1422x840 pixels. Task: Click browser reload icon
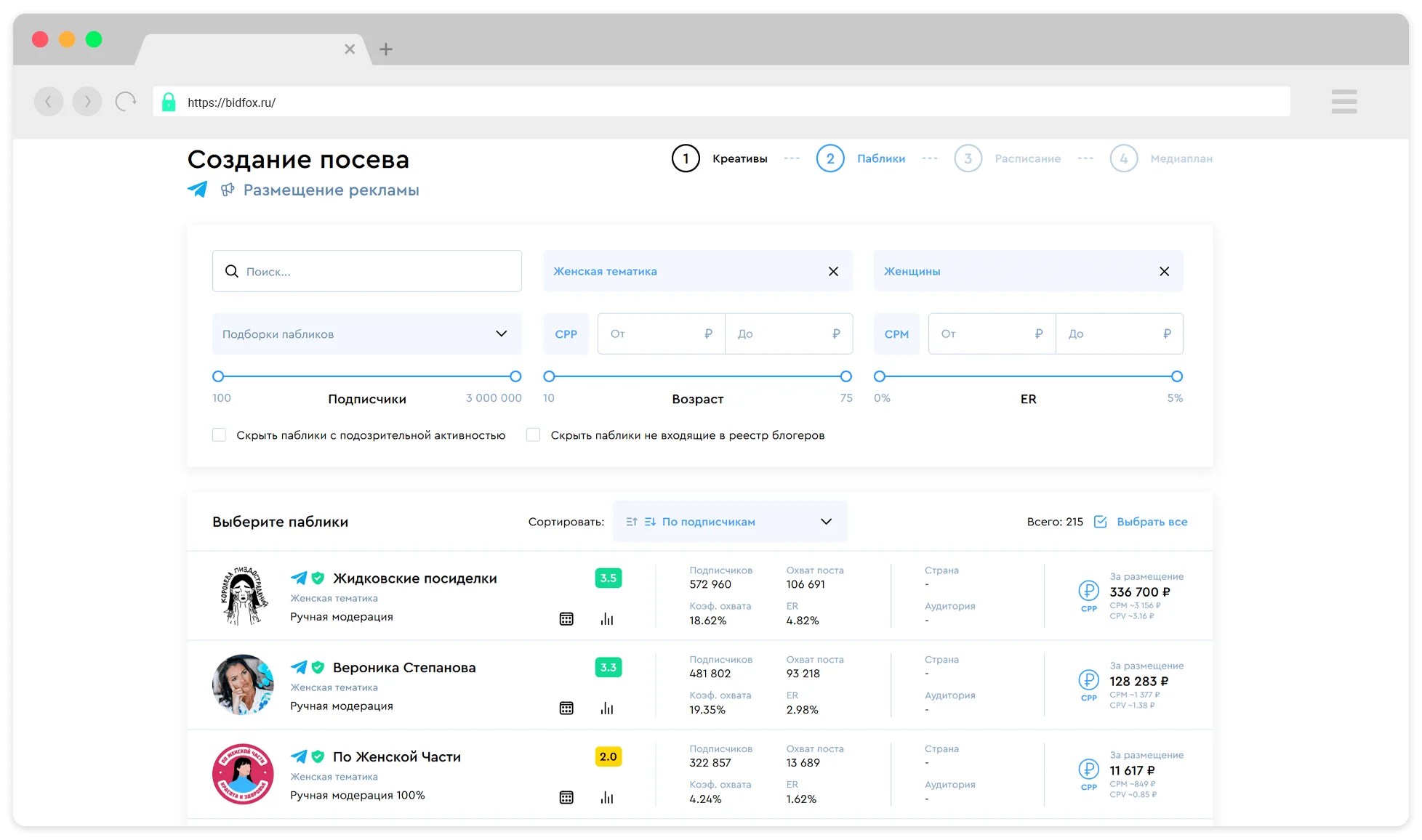[126, 102]
